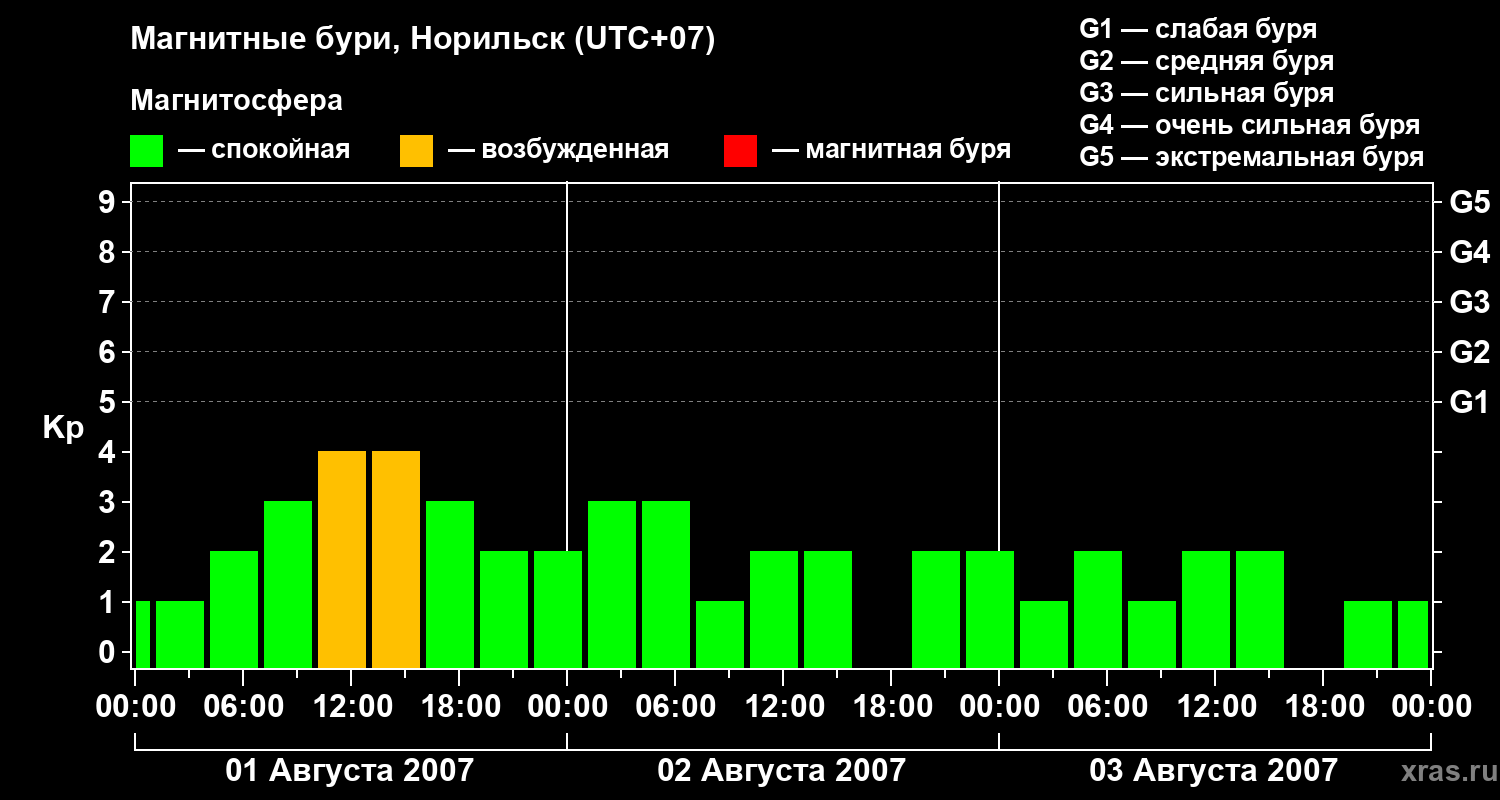Click the 00:00 label ending 03 Августа

click(x=1431, y=706)
